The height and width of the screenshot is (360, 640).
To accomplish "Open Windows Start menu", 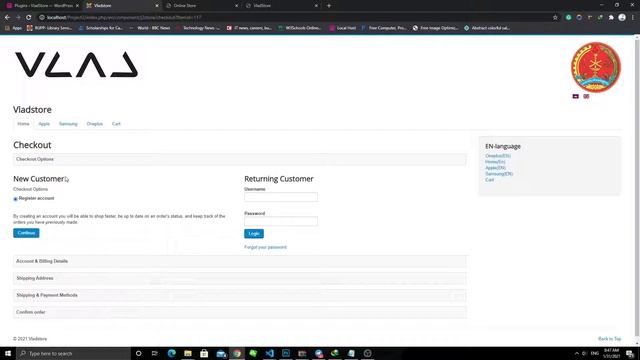I will click(8, 353).
